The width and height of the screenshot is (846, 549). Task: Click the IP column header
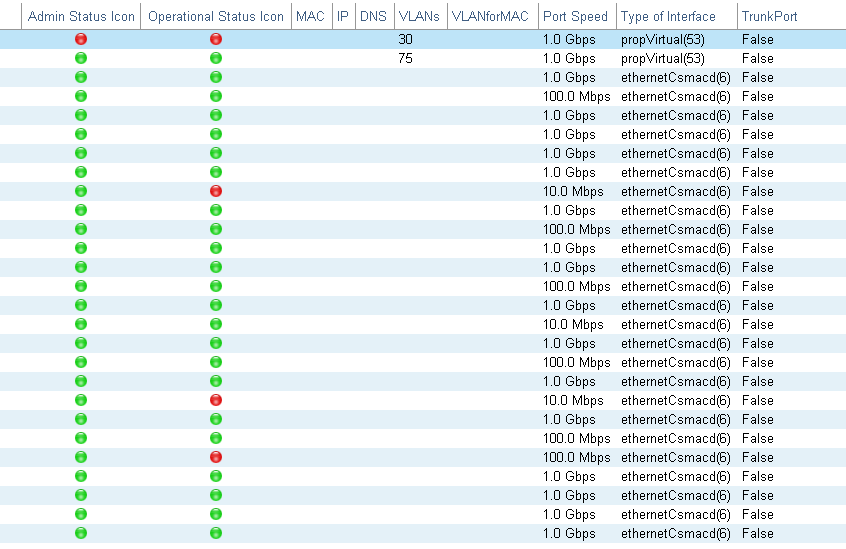tap(343, 16)
